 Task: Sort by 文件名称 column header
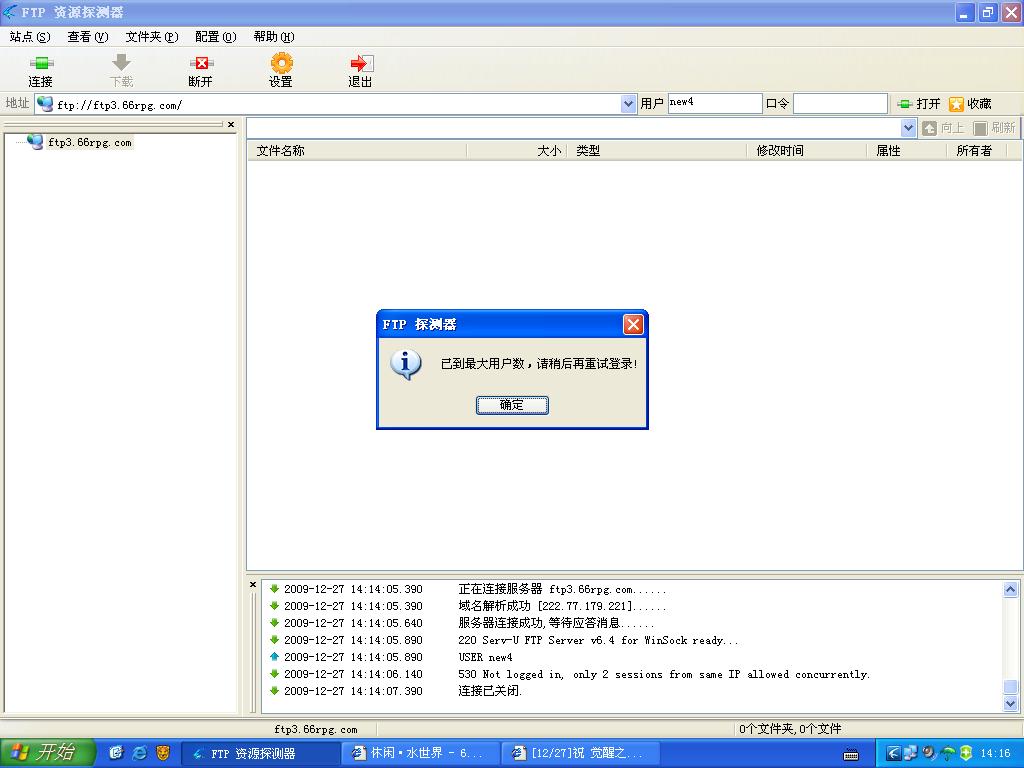tap(357, 151)
